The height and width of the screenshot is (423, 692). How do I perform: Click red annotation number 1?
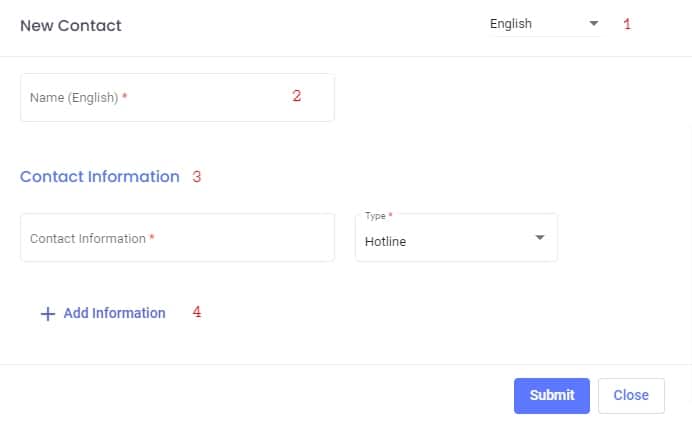tap(627, 24)
